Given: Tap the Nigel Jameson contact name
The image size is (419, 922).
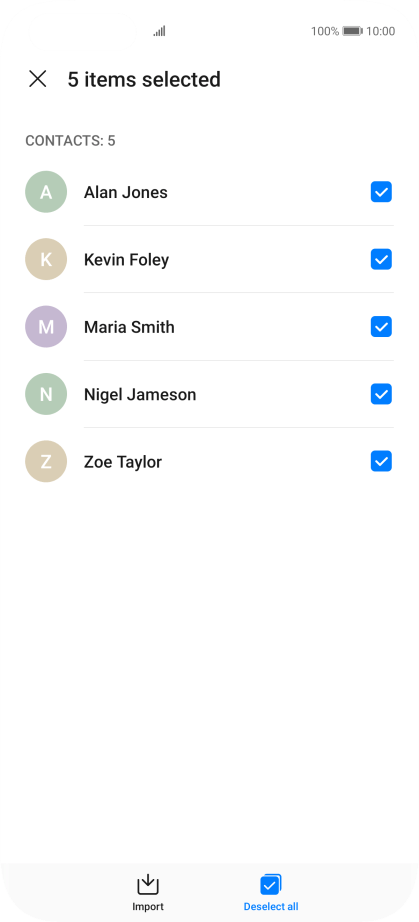Looking at the screenshot, I should [x=140, y=395].
